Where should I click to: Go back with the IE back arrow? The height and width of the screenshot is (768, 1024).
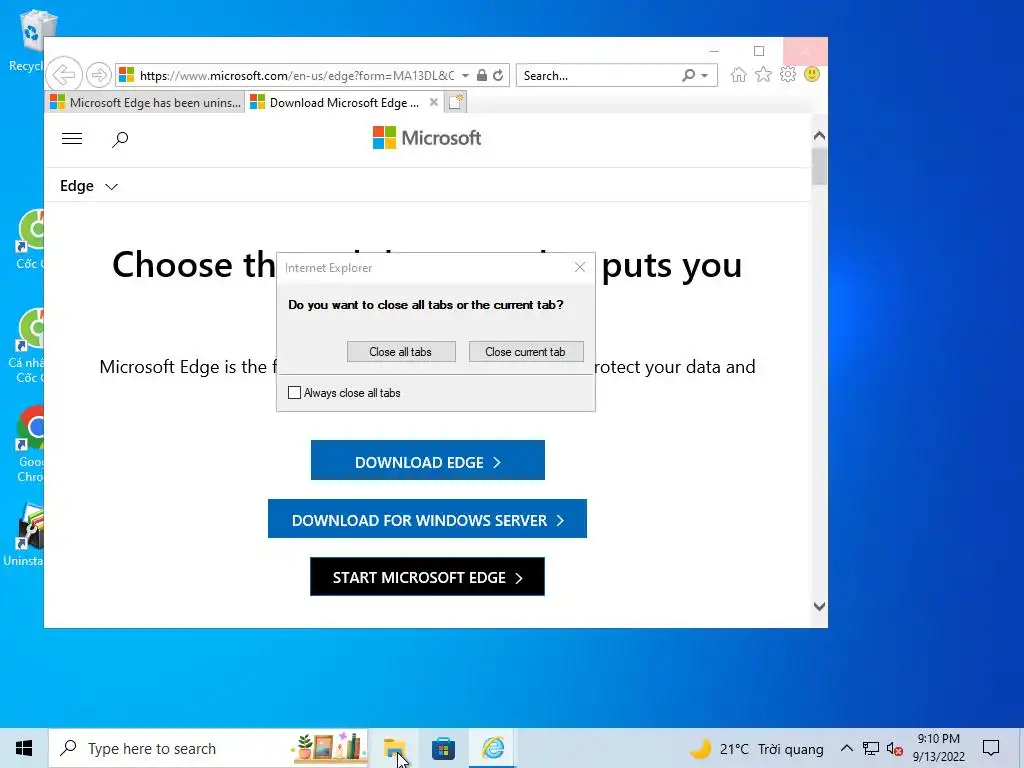tap(64, 74)
